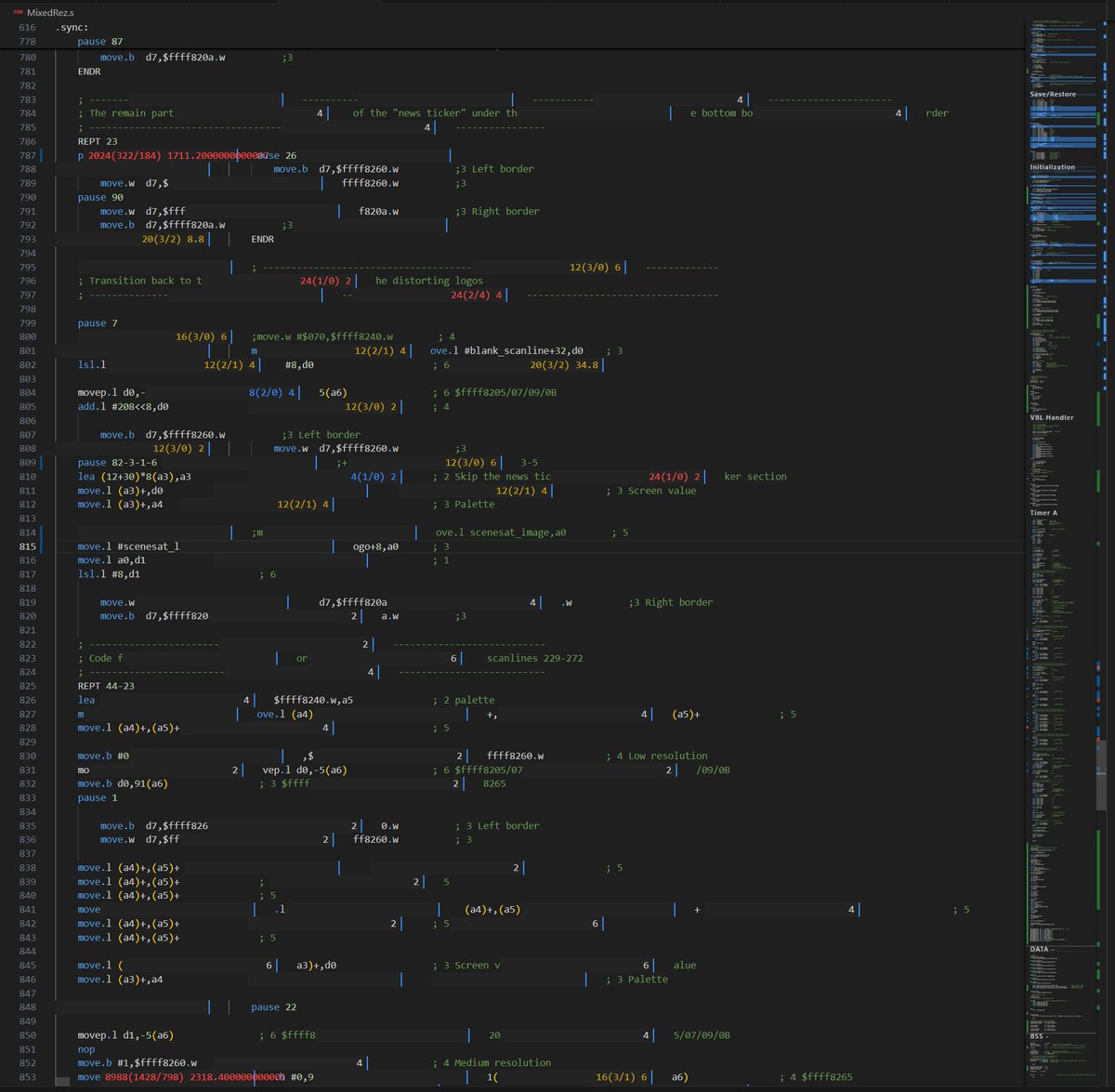This screenshot has width=1115, height=1092.
Task: Click the pause 22 macro call
Action: pyautogui.click(x=274, y=1007)
